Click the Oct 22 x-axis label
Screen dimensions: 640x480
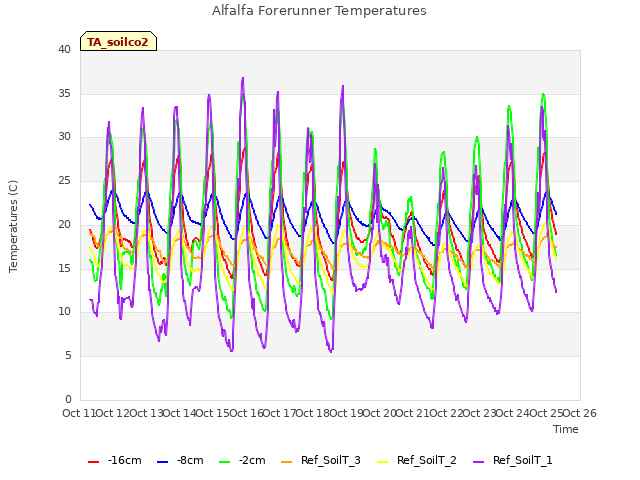pos(446,413)
